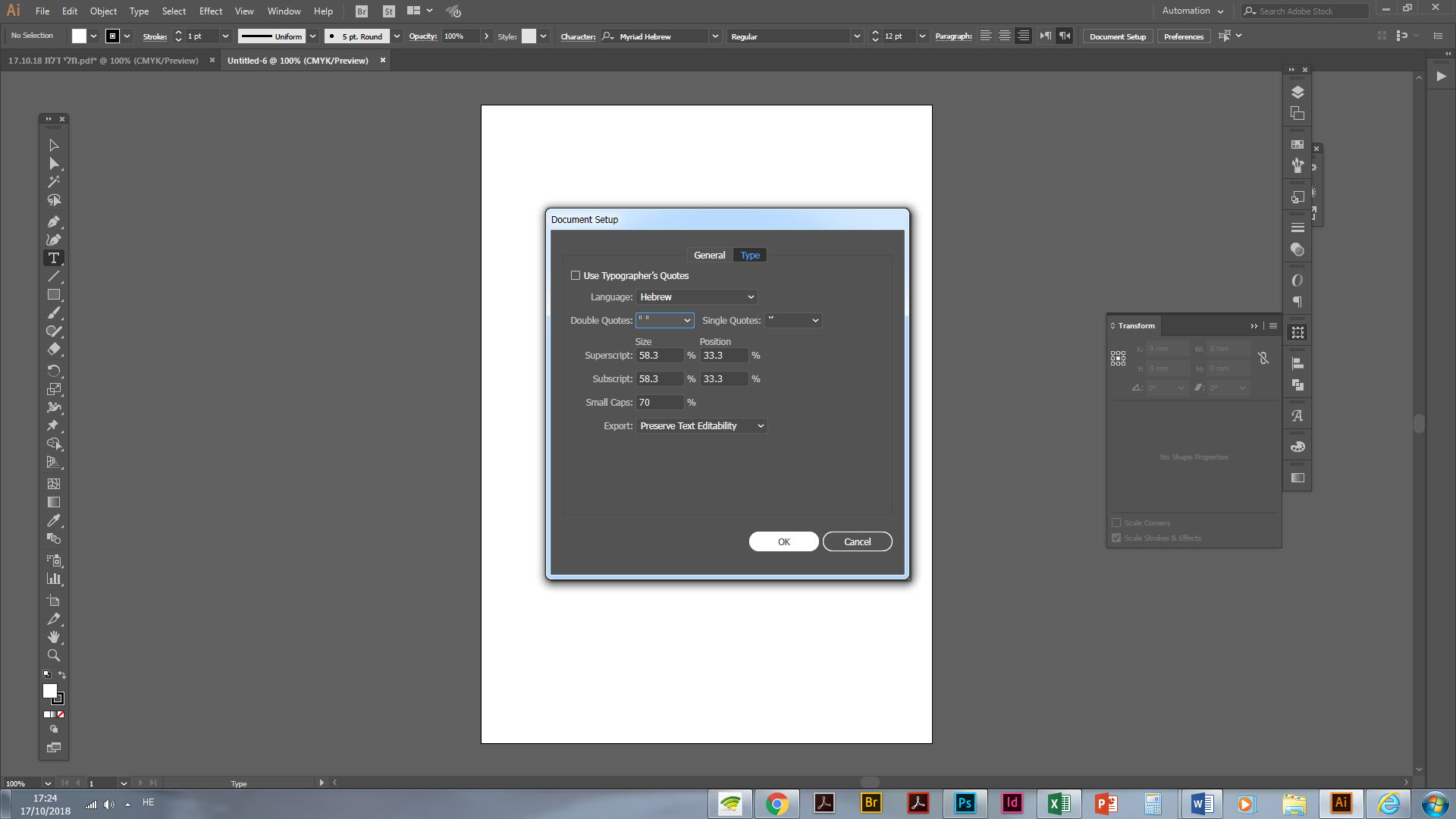Click the OK button

pyautogui.click(x=783, y=541)
